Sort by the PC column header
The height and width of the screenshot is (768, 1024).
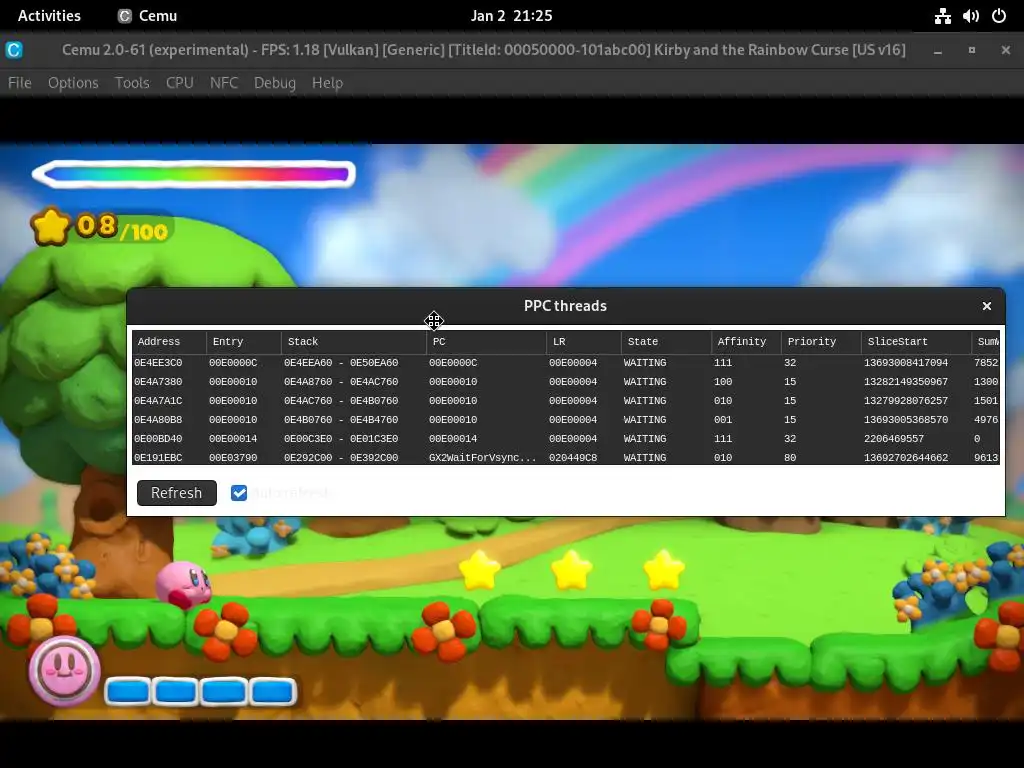click(487, 342)
